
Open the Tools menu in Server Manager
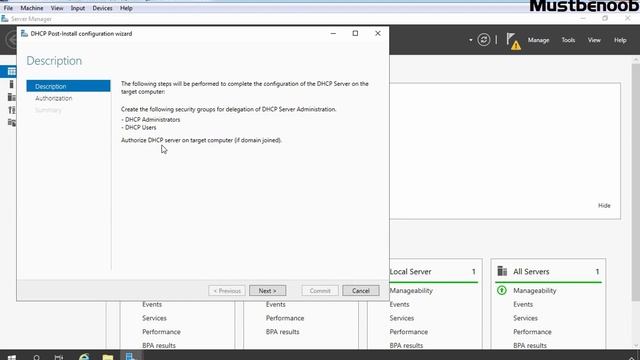(x=568, y=40)
